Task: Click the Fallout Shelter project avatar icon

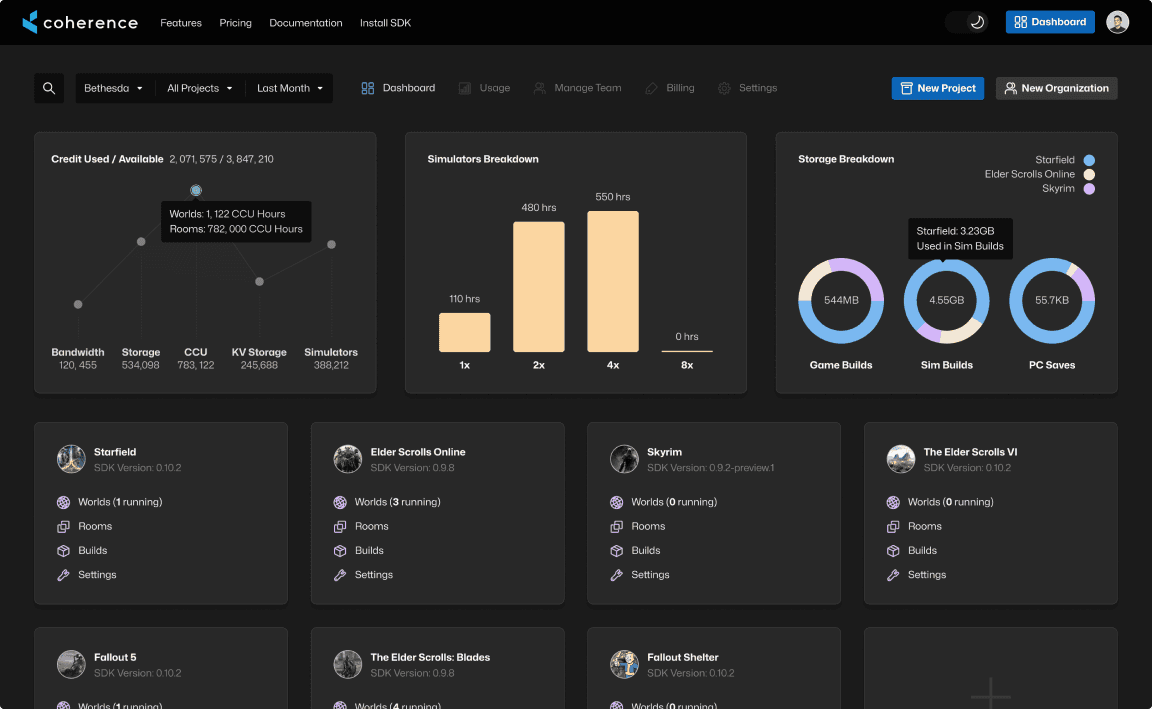Action: 624,664
